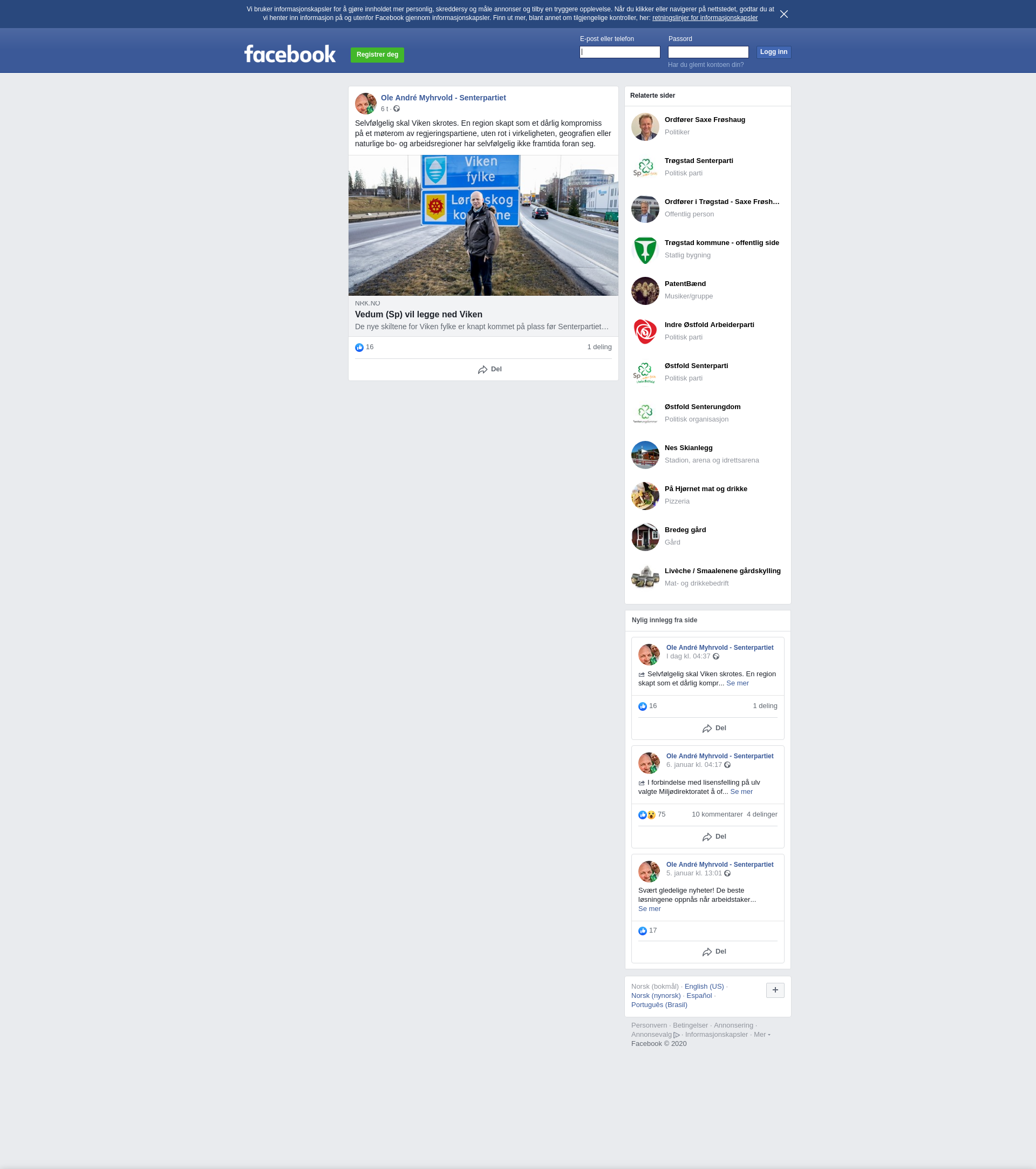Expand the Mer footer dropdown
This screenshot has height=1169, width=1036.
pos(762,1035)
